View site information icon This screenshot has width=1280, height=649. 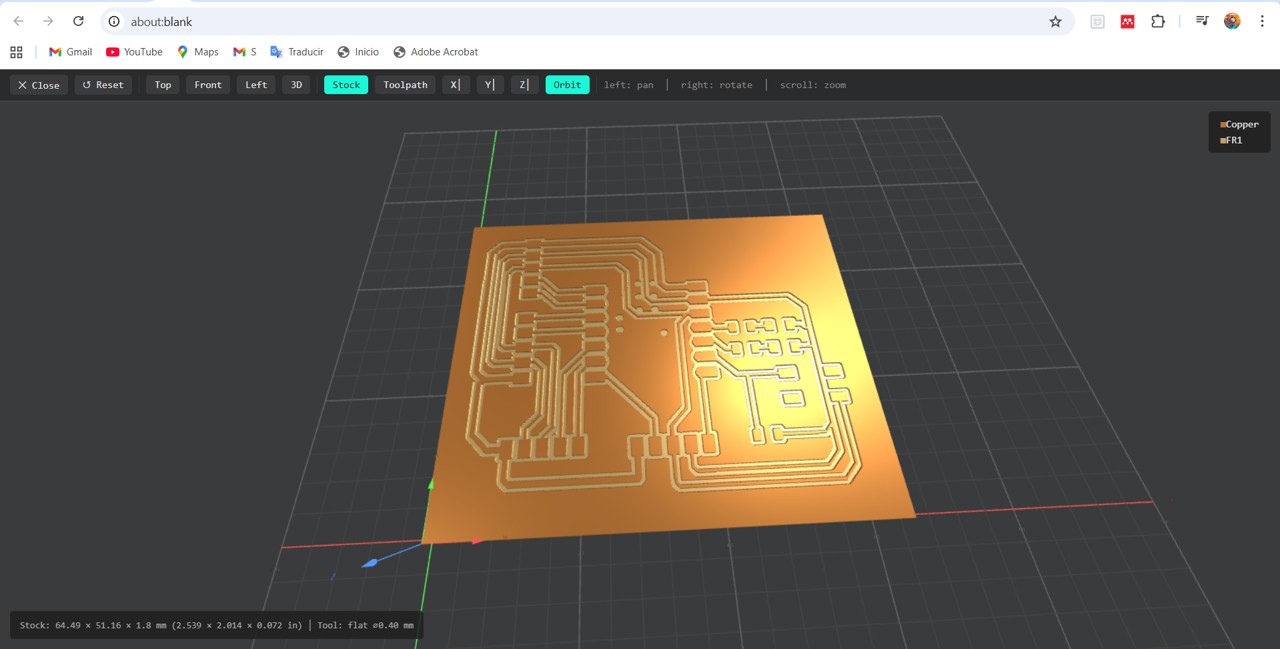[x=114, y=21]
